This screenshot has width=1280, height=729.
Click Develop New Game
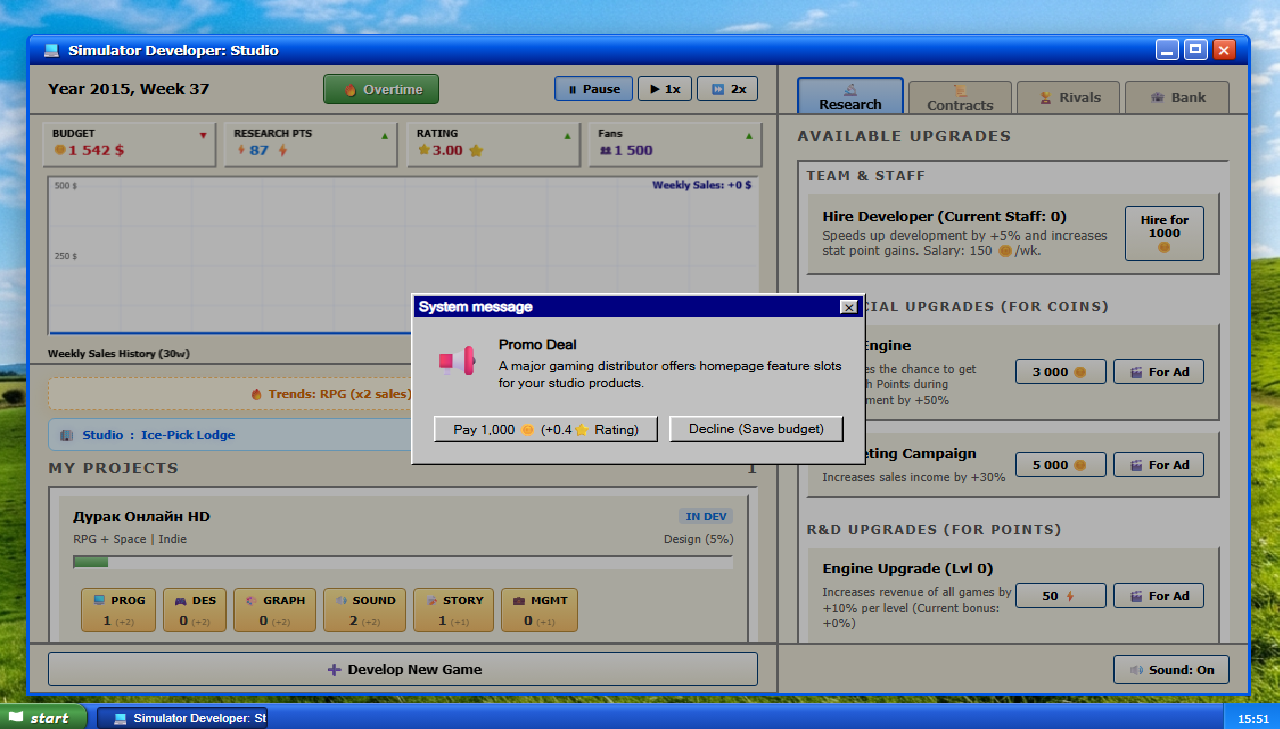[403, 669]
